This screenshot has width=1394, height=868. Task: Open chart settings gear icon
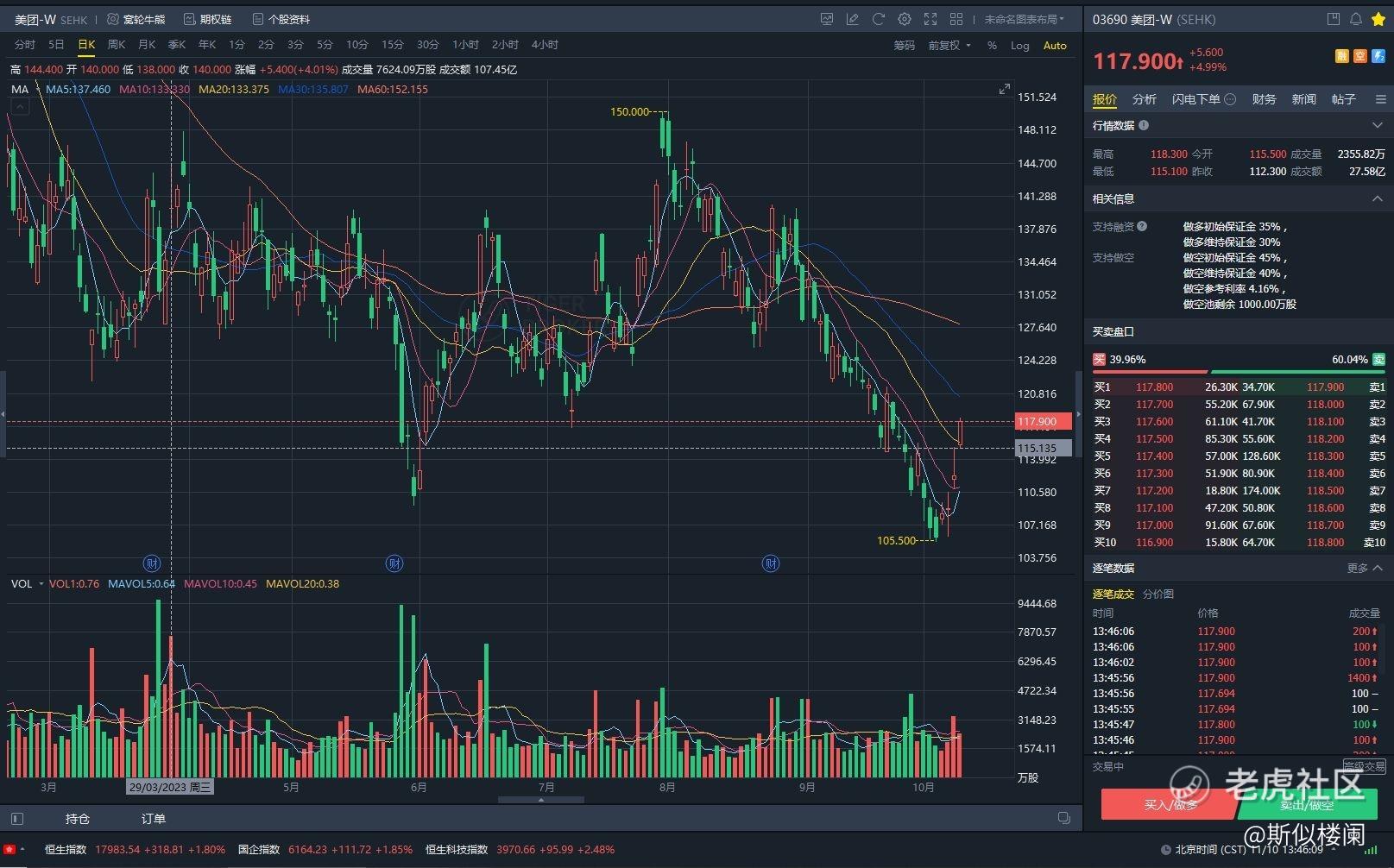click(905, 19)
